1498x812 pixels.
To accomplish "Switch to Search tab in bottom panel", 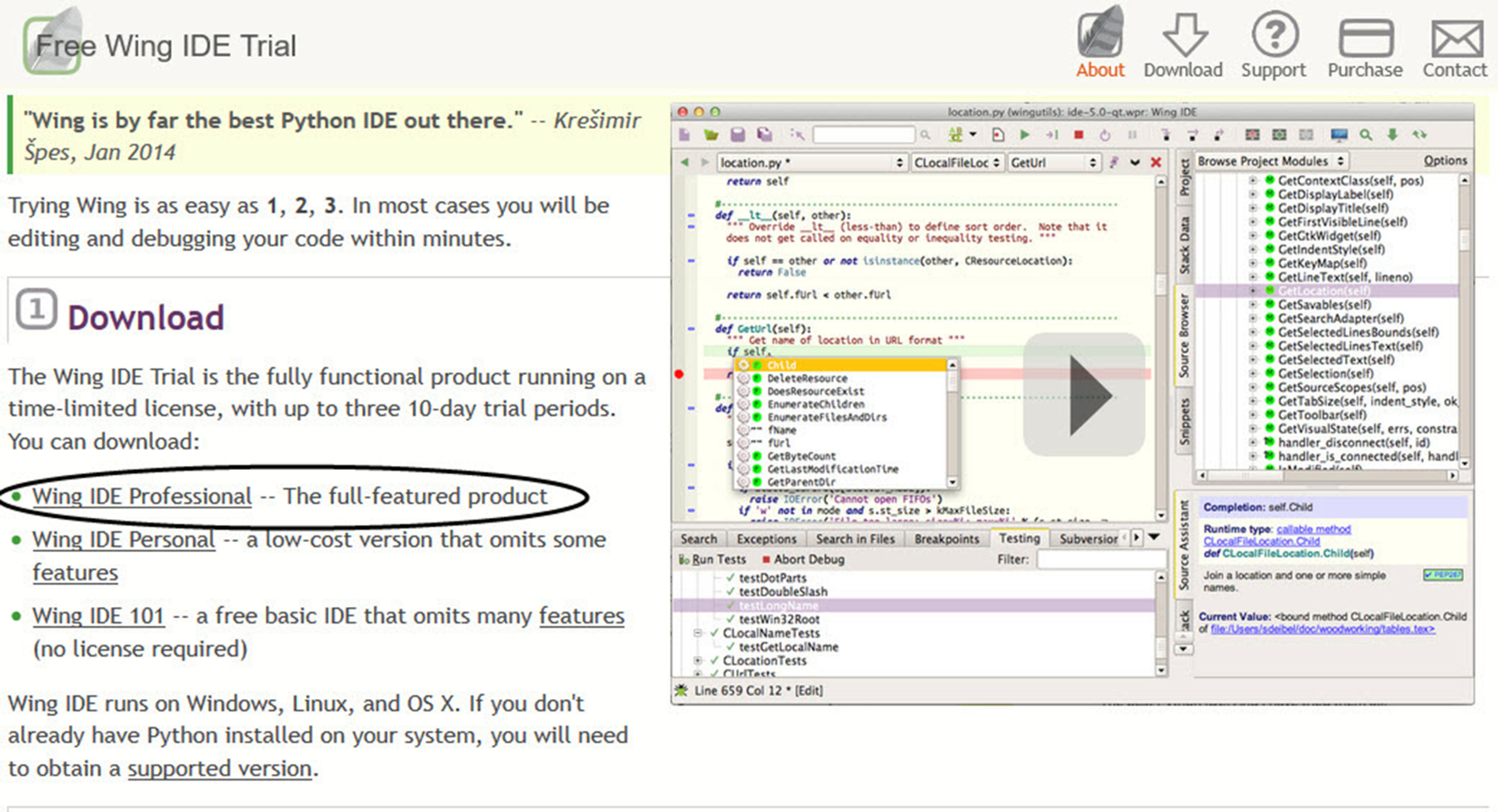I will (x=698, y=539).
